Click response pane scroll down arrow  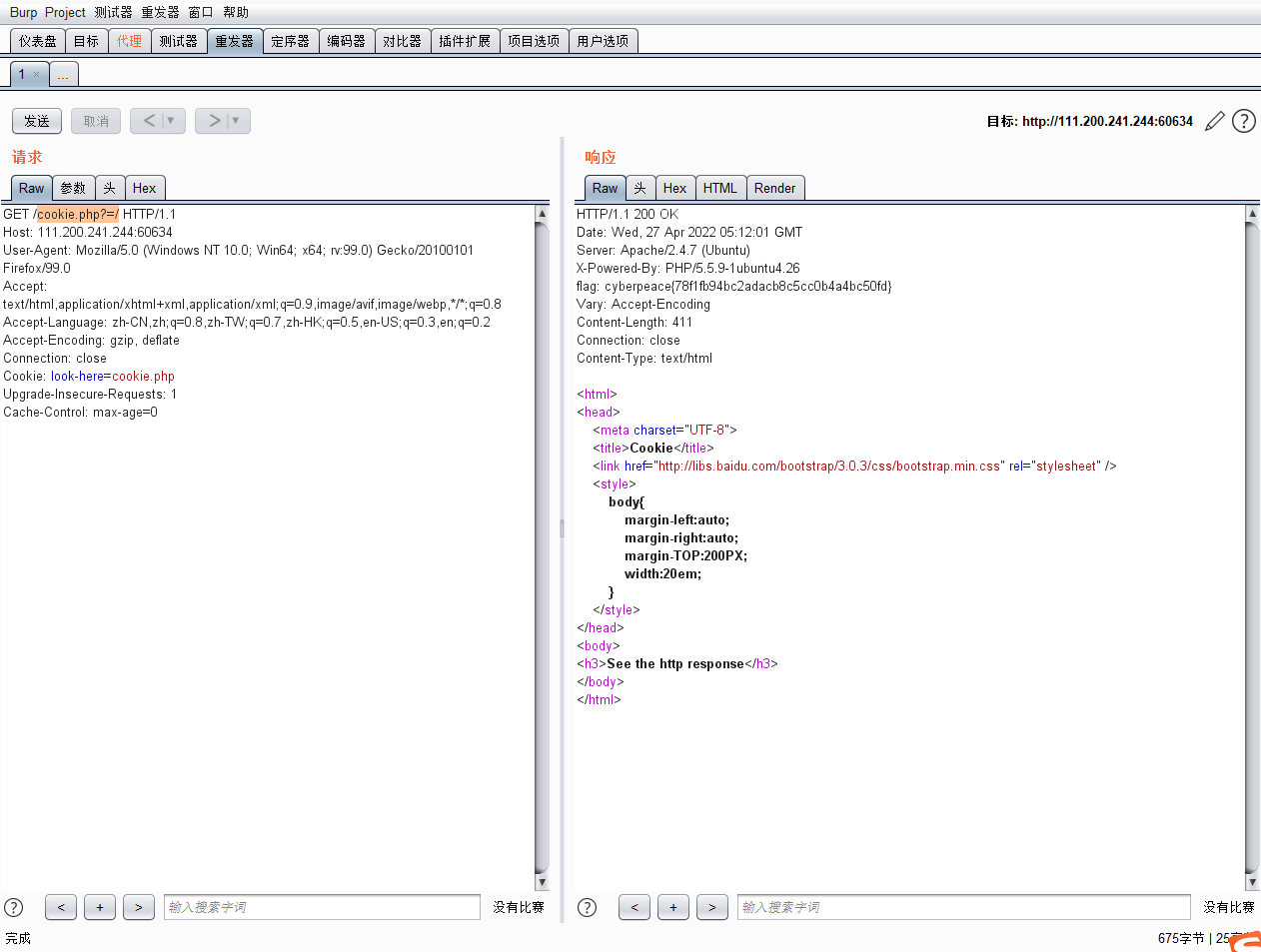(x=1253, y=882)
